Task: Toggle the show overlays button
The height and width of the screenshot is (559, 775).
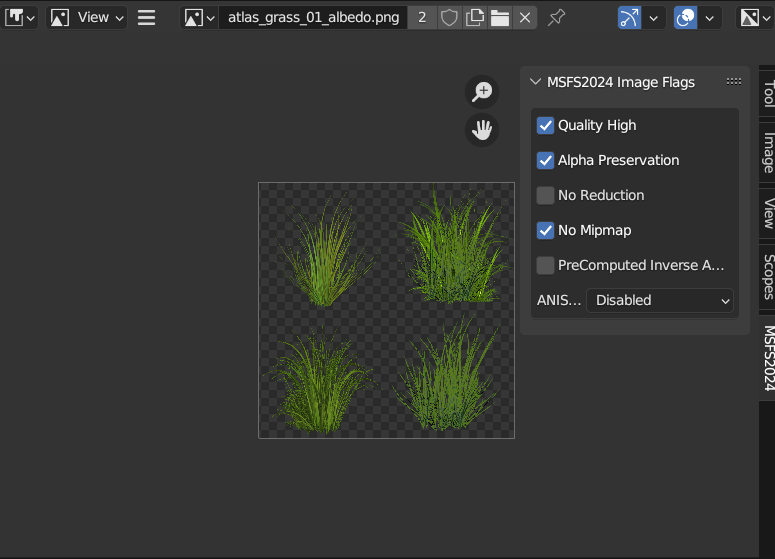Action: [686, 18]
